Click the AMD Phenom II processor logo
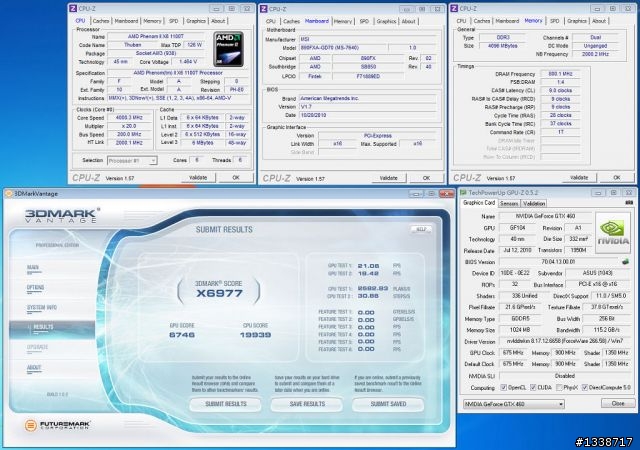Image resolution: width=640 pixels, height=450 pixels. point(229,49)
